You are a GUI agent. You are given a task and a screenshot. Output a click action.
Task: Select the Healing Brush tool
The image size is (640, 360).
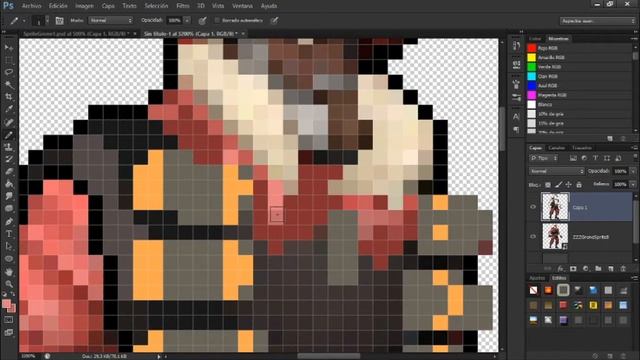click(x=9, y=122)
